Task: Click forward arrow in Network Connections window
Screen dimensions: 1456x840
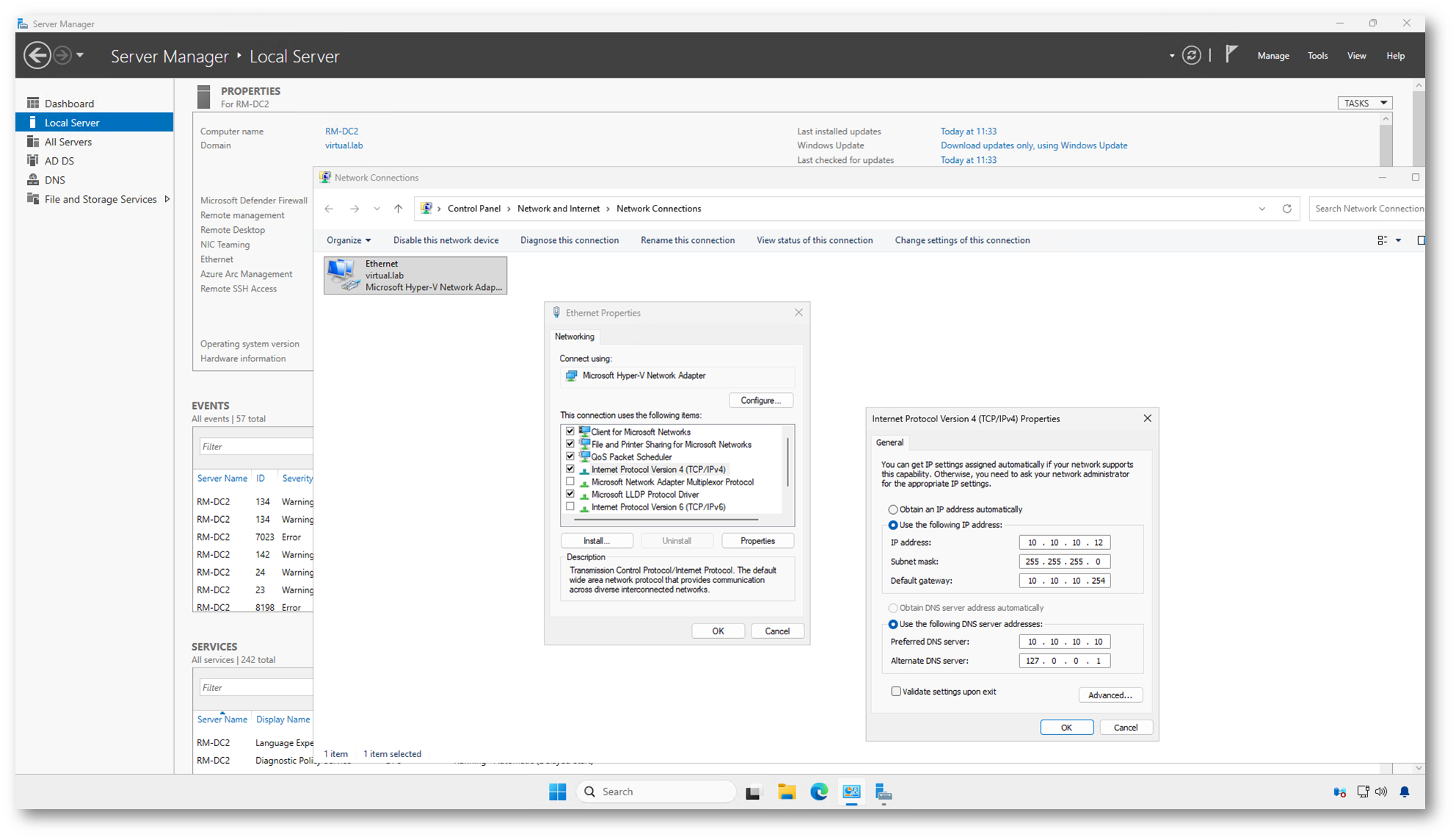Action: (354, 209)
